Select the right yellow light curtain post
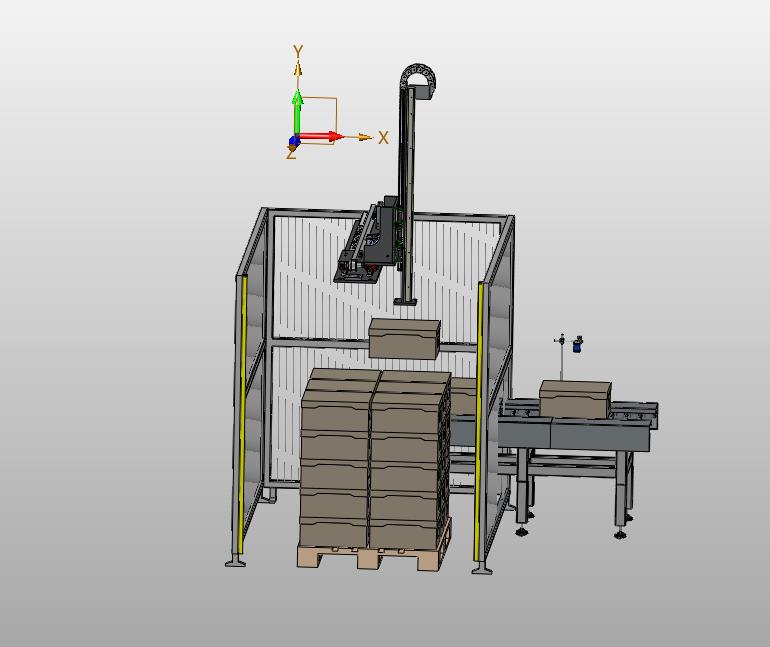This screenshot has height=647, width=770. 480,421
